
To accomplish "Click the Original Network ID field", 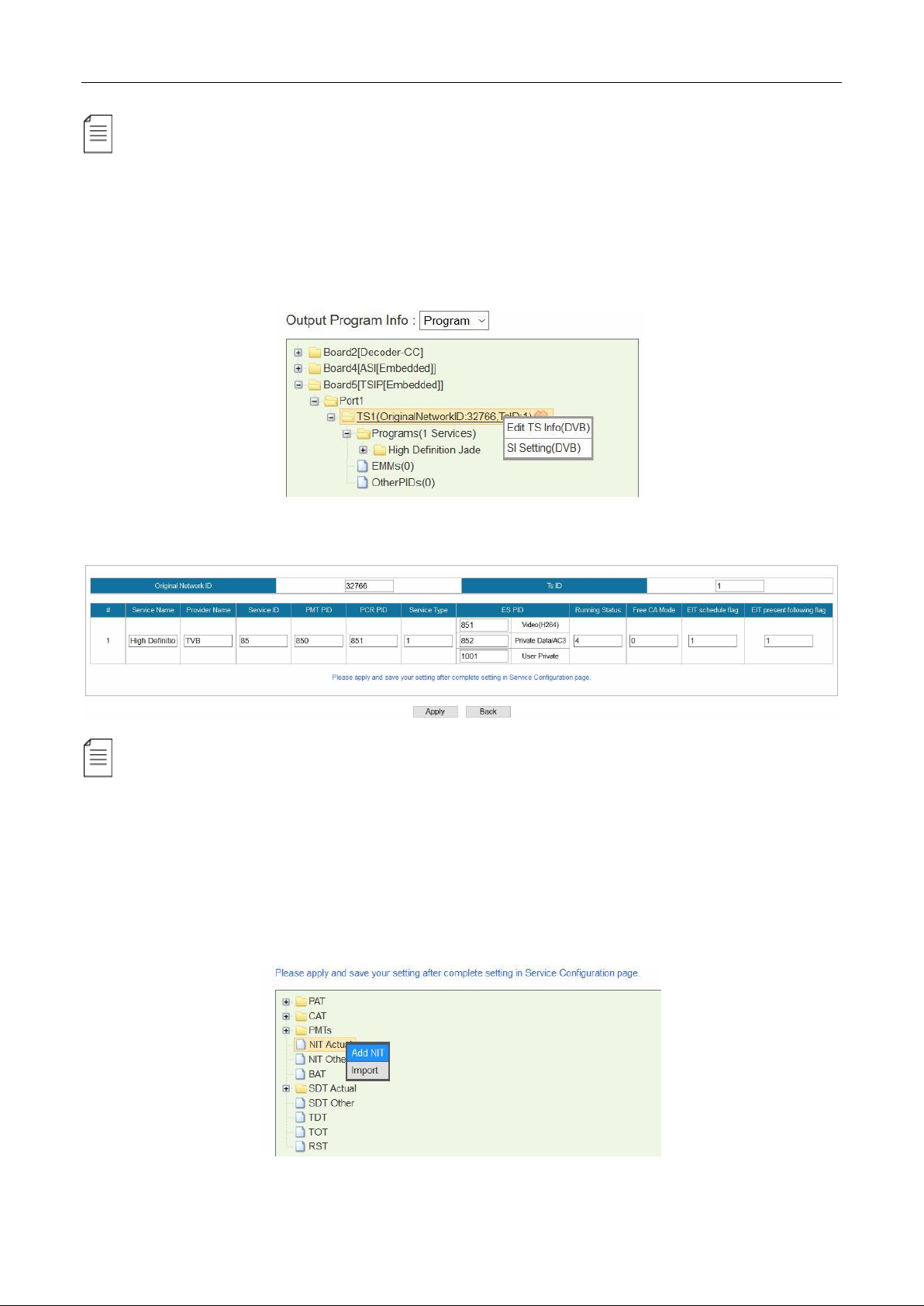I will [369, 586].
